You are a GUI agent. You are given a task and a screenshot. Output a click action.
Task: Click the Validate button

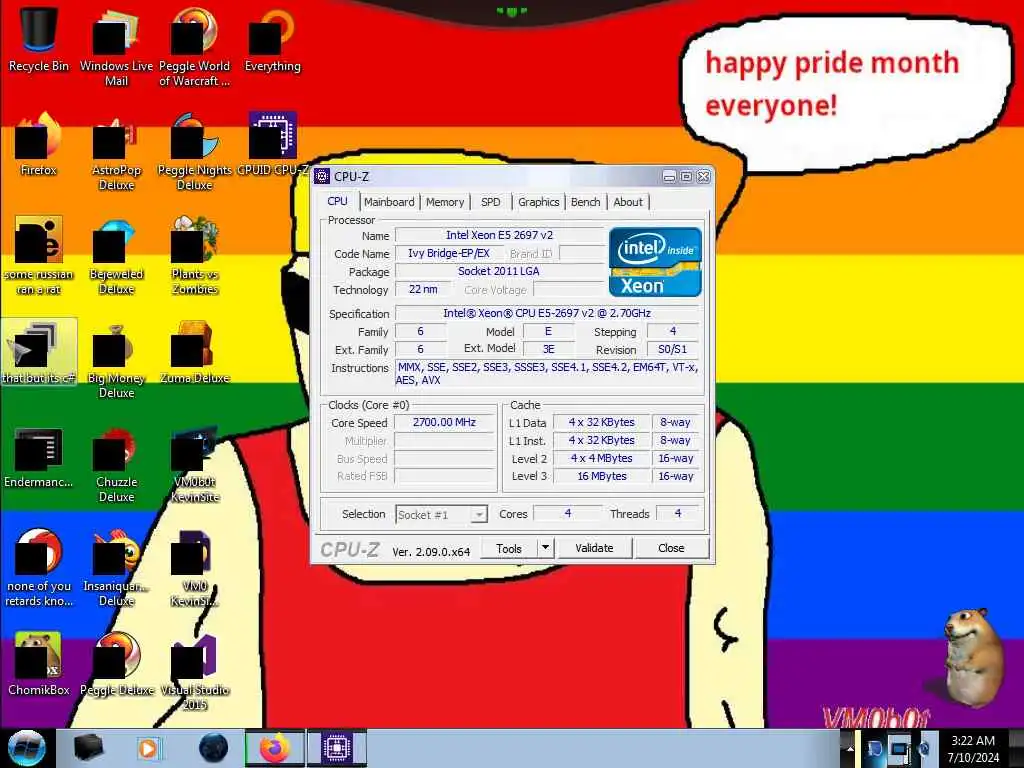pyautogui.click(x=594, y=548)
